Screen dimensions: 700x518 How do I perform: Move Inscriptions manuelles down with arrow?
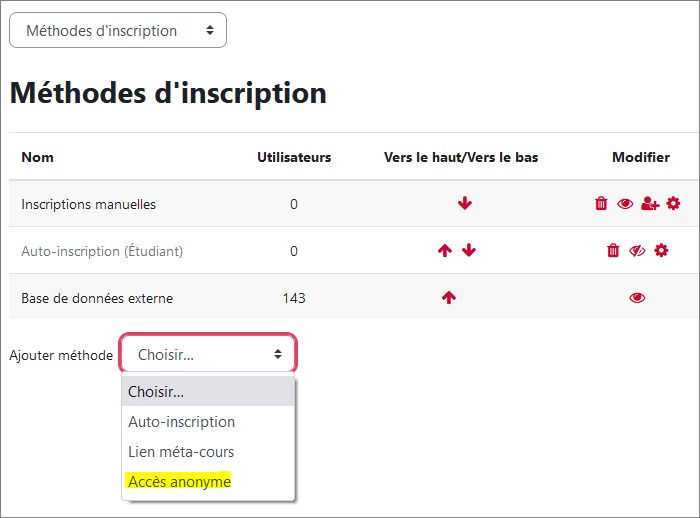(x=465, y=204)
